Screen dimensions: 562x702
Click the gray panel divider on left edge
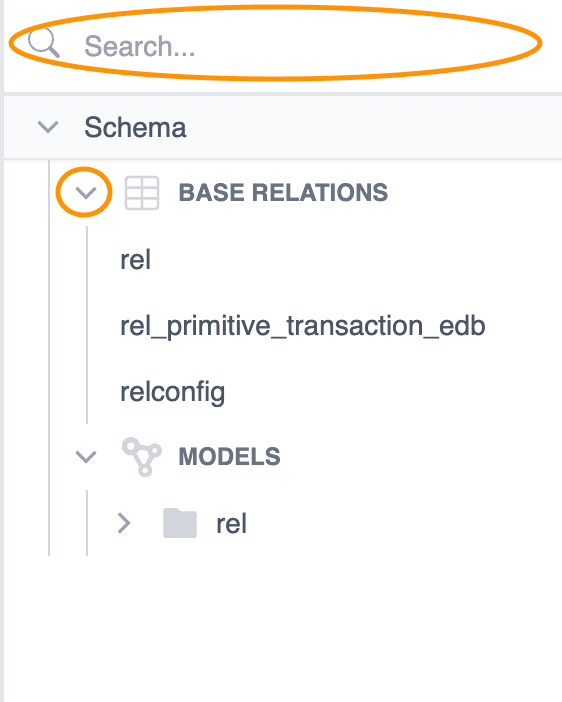coord(2,351)
